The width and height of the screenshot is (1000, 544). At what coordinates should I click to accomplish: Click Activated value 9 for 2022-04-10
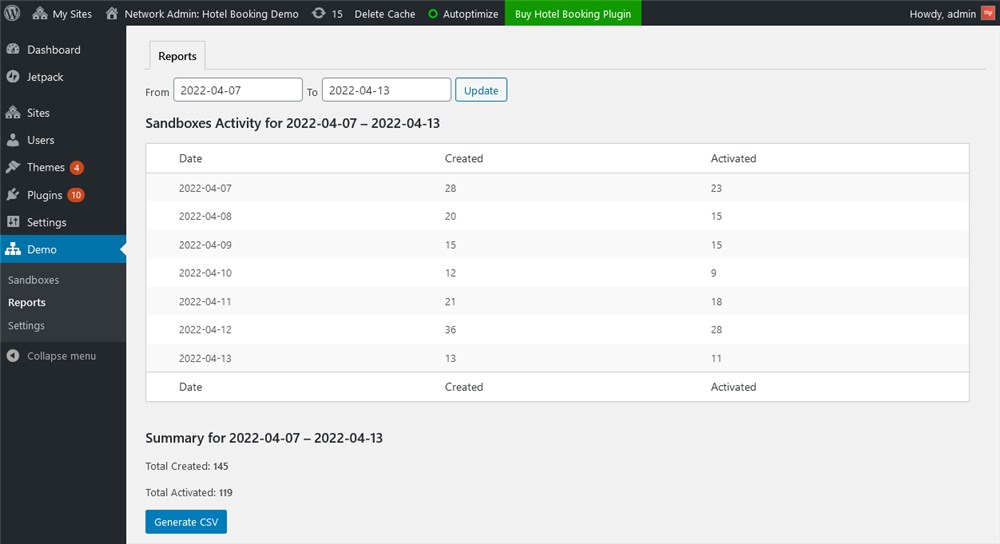pos(714,273)
